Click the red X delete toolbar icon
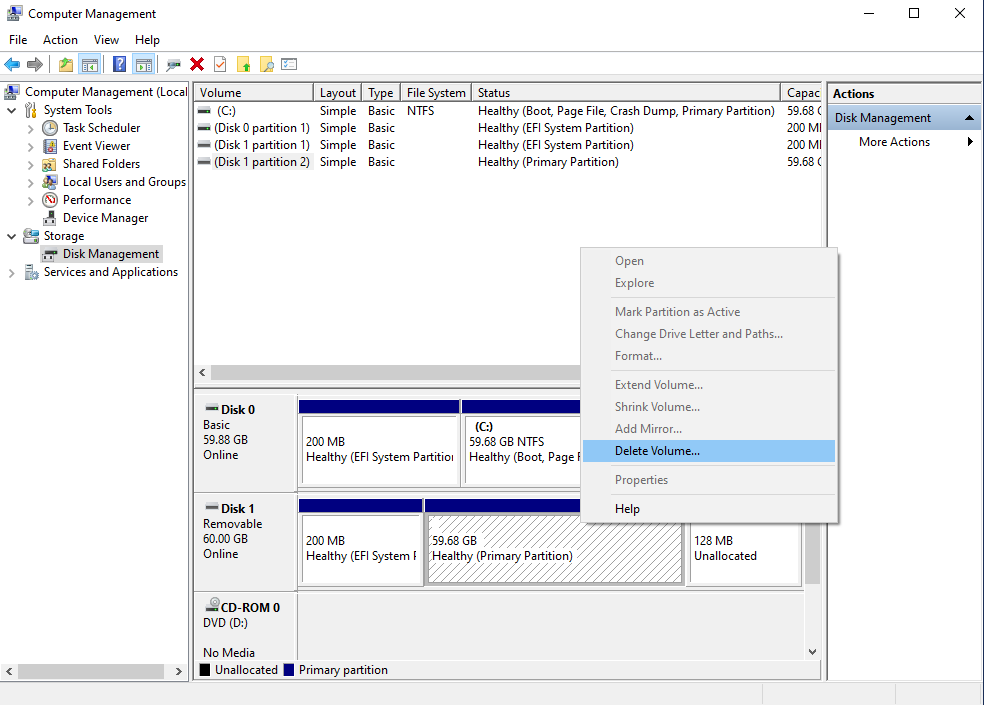Viewport: 984px width, 705px height. 197,64
